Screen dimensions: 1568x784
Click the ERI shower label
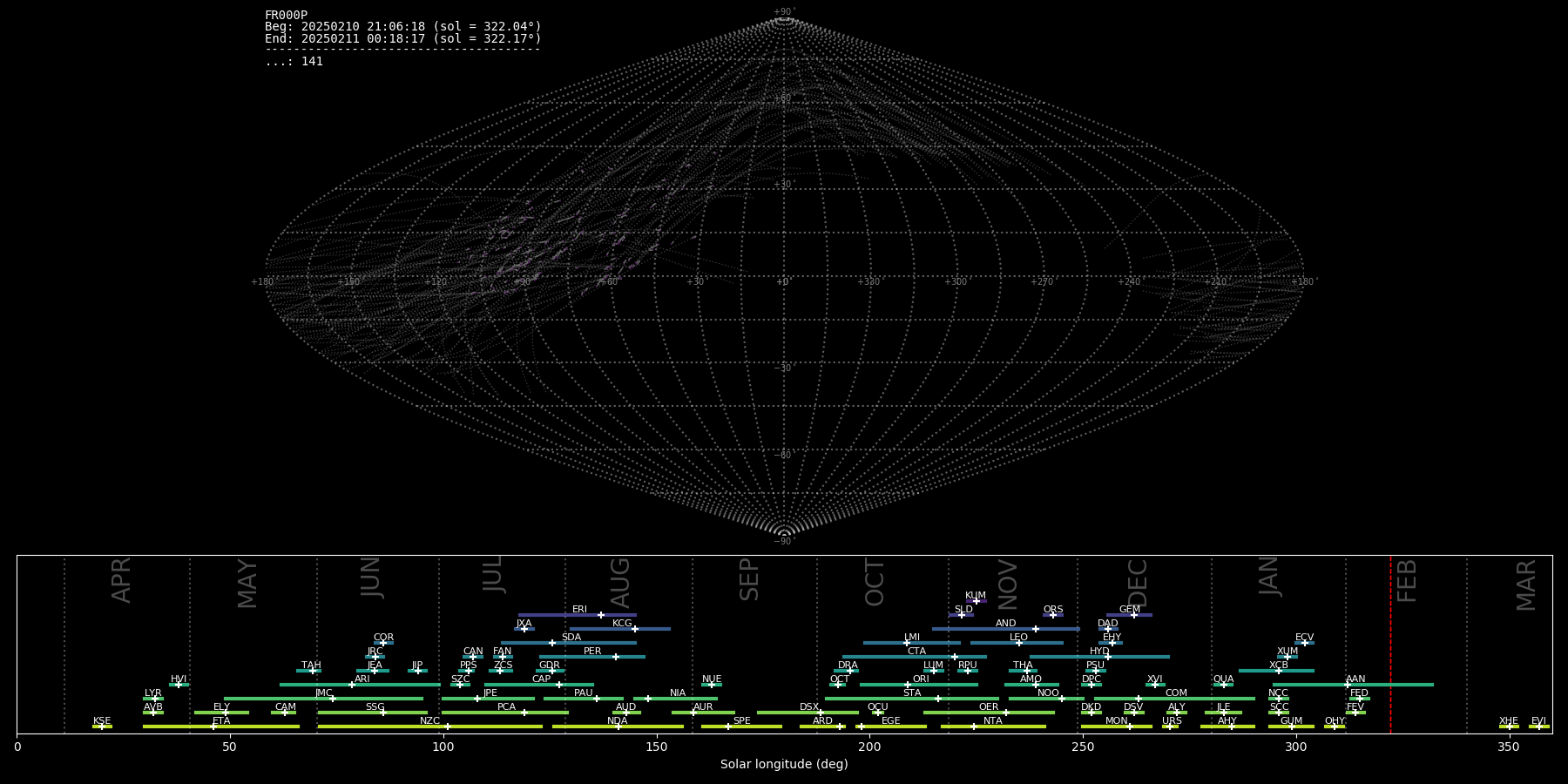[x=579, y=609]
